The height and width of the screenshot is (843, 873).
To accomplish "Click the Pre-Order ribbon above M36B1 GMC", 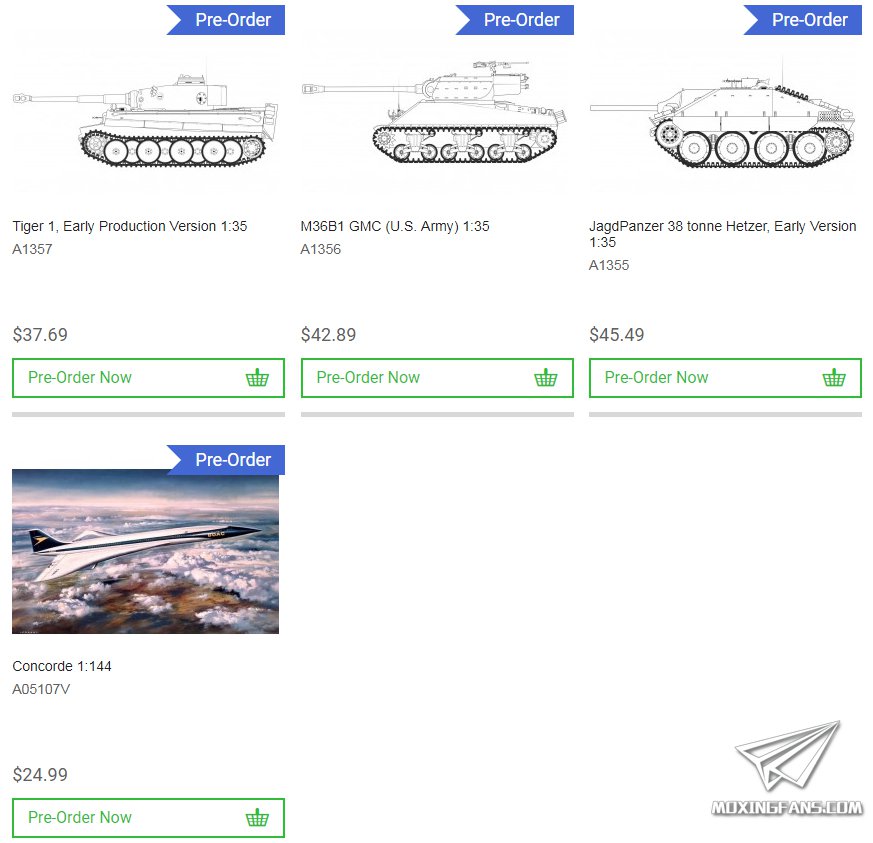I will click(x=514, y=20).
